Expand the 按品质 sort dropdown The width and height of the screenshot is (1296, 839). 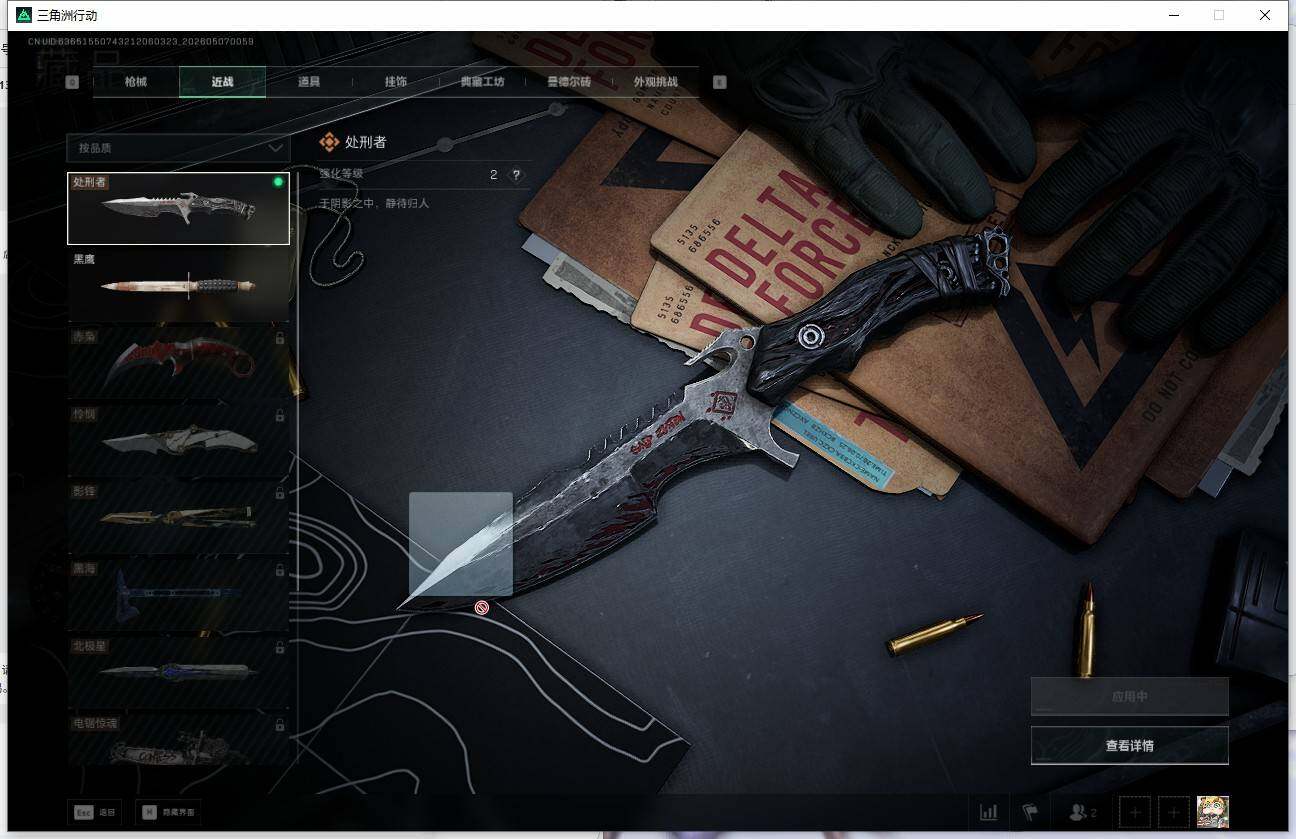point(178,147)
